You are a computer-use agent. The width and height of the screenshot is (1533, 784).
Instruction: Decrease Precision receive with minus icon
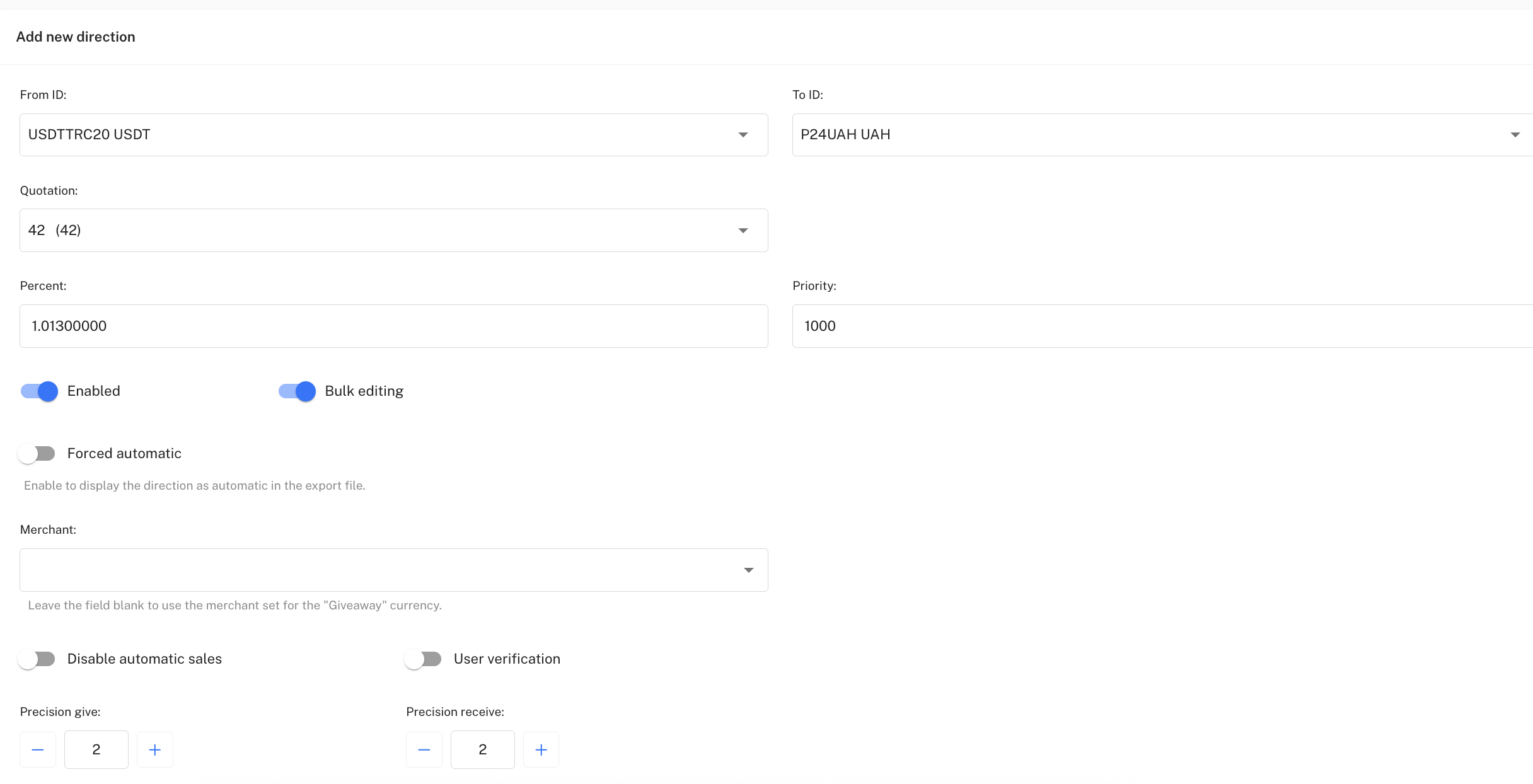(x=424, y=750)
